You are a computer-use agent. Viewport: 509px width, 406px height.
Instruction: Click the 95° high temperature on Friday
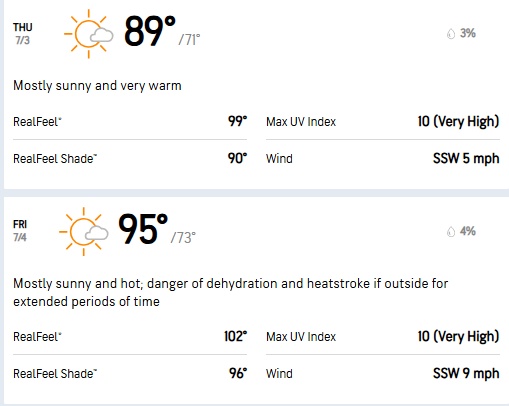[x=143, y=229]
